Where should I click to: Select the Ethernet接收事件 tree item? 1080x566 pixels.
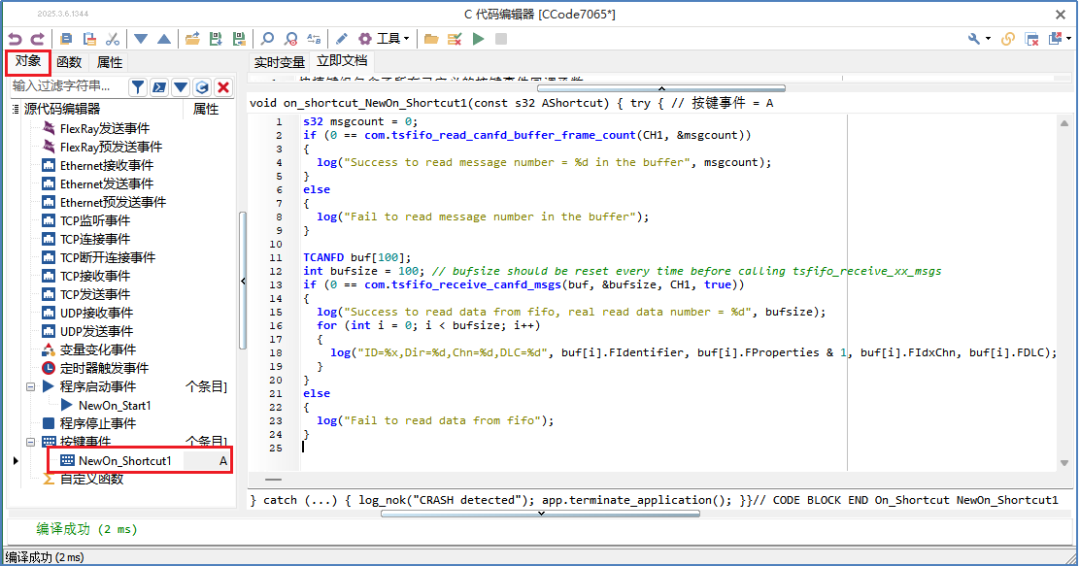click(106, 166)
